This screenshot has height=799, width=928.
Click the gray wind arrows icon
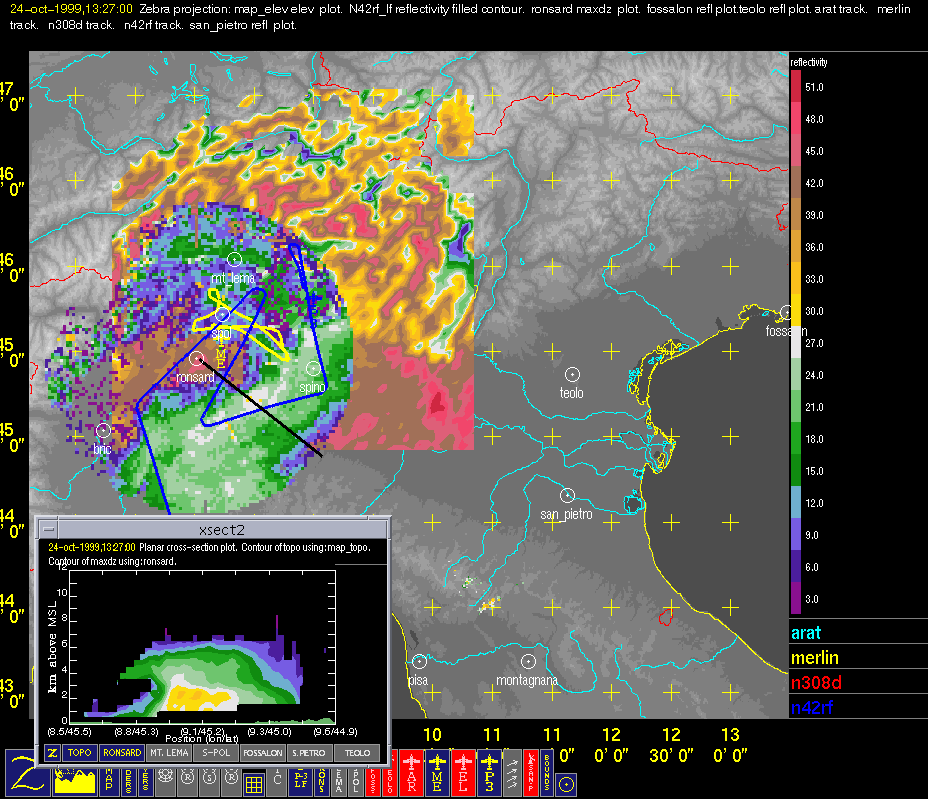pyautogui.click(x=512, y=772)
